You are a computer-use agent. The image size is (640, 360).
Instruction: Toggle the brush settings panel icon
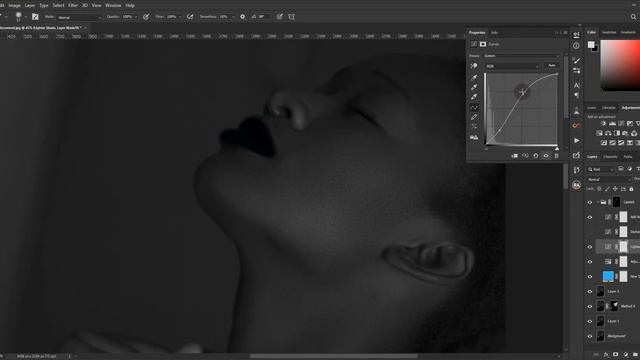click(35, 17)
